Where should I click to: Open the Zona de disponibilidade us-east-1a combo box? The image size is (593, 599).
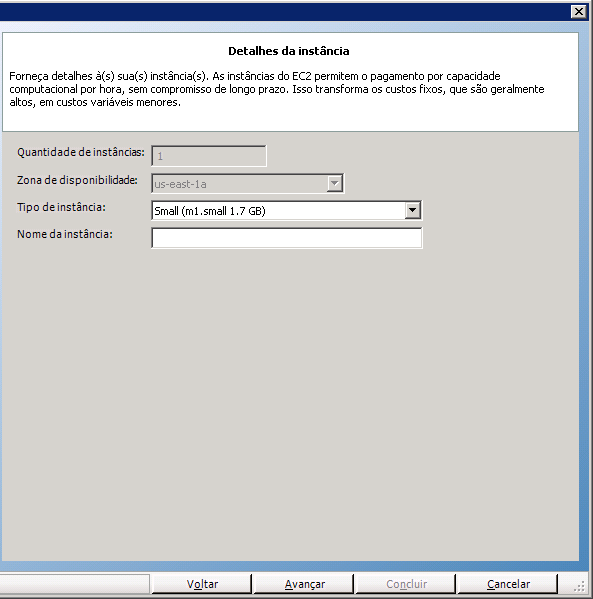[248, 184]
